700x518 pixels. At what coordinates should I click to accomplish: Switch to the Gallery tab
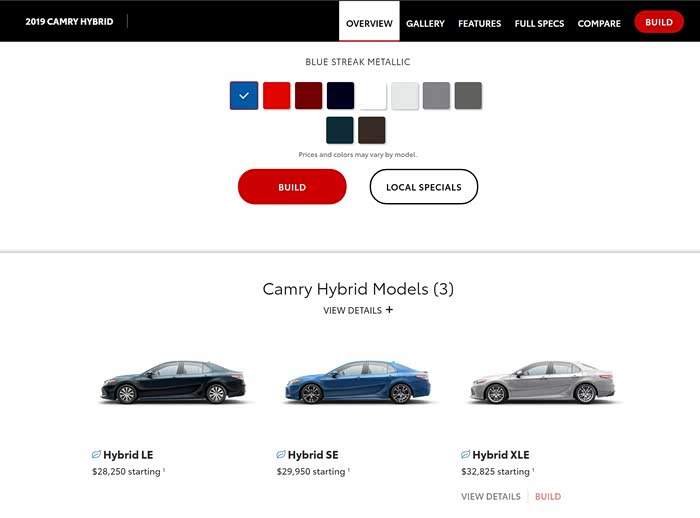(x=425, y=24)
